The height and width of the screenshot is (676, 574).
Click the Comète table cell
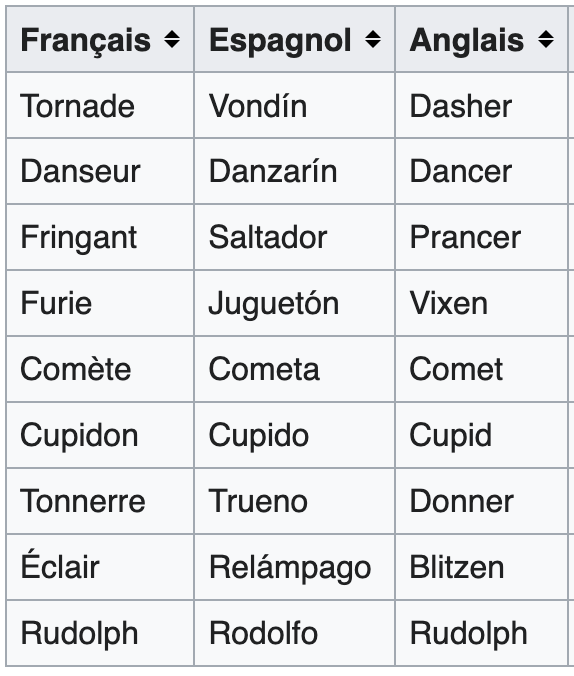point(100,369)
